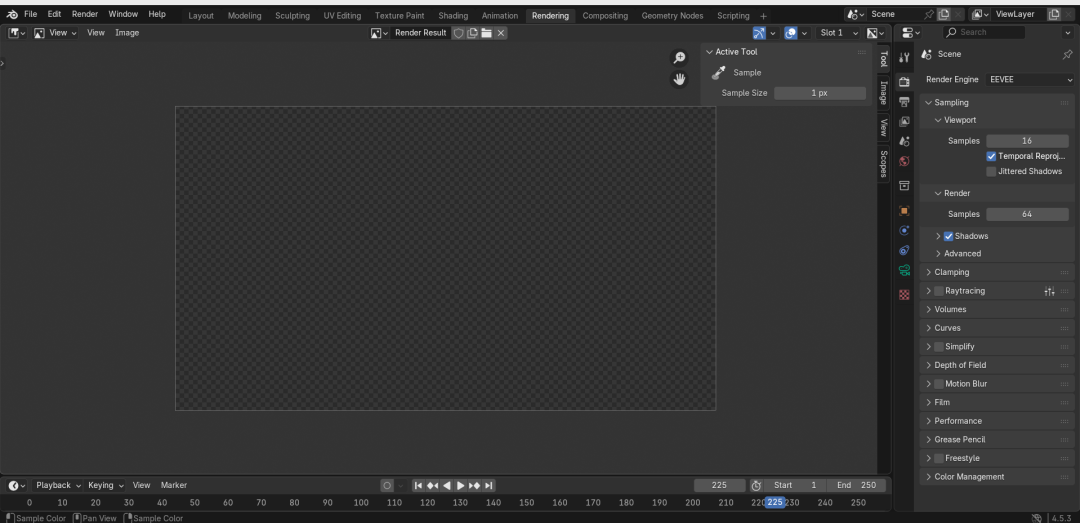
Task: Open the Keying popover in timeline
Action: pos(105,485)
